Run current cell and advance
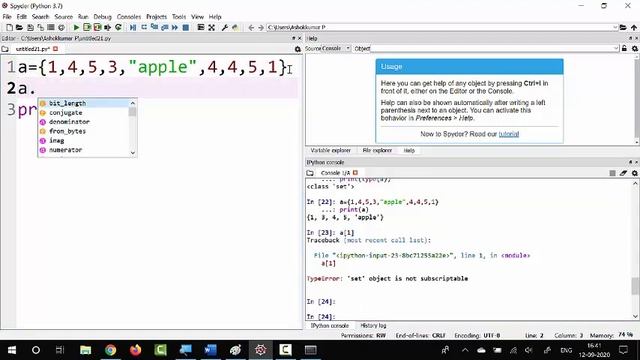The image size is (640, 360). tap(97, 27)
